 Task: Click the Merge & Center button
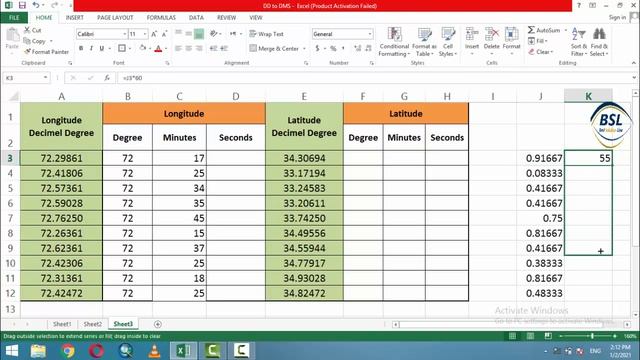click(274, 49)
